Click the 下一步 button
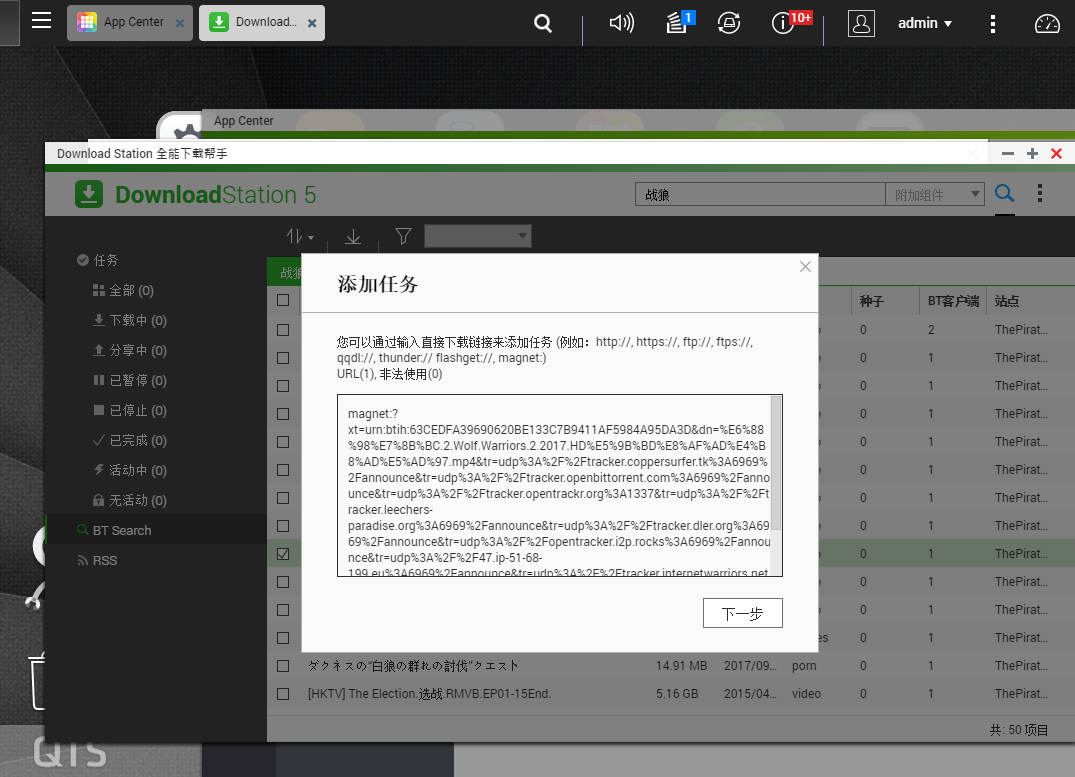Image resolution: width=1075 pixels, height=777 pixels. click(x=742, y=613)
